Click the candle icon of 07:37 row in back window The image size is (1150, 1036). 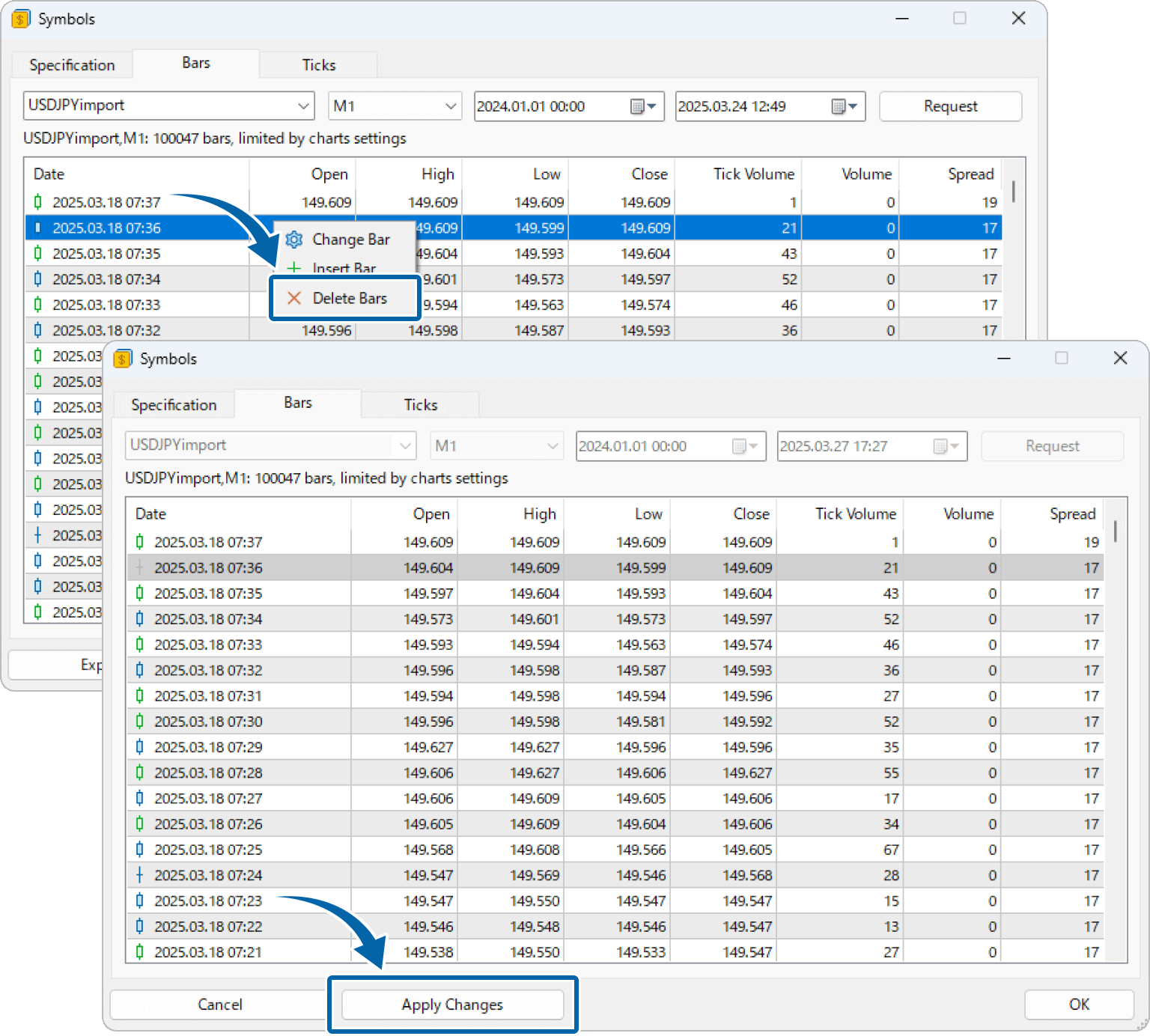point(37,202)
